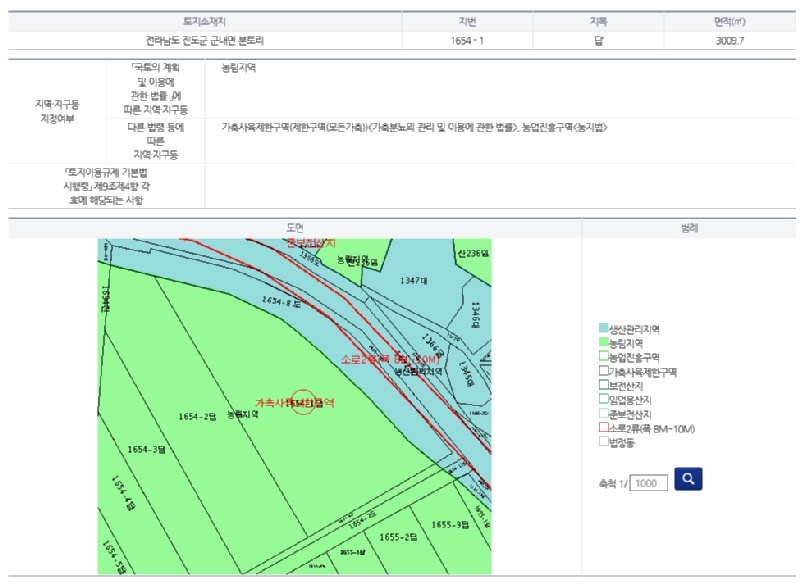Click the 농림지역 green legend swatch
This screenshot has width=800, height=586.
(603, 342)
